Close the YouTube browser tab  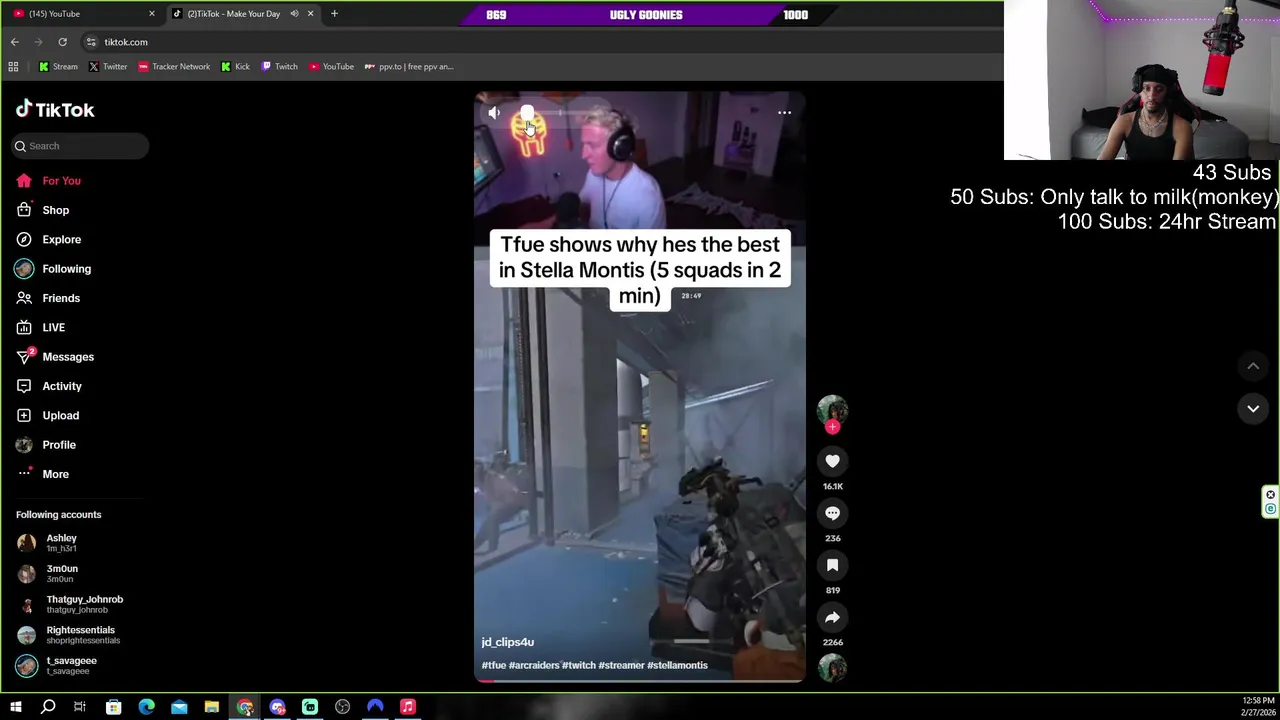(152, 14)
